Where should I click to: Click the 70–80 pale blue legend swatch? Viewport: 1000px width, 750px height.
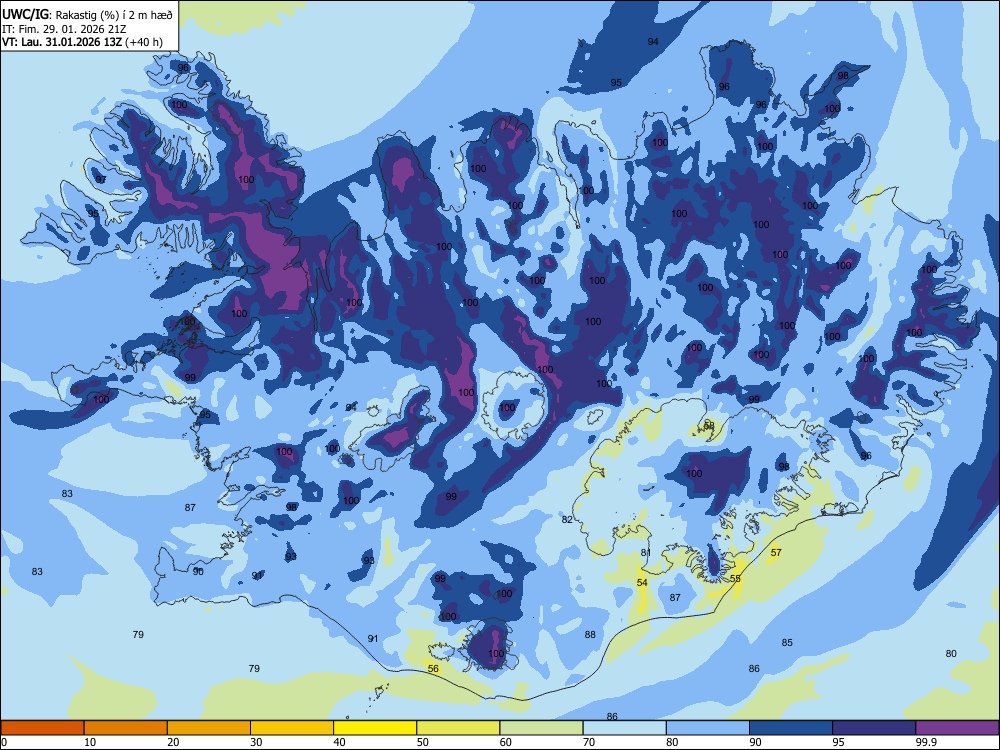click(x=624, y=728)
